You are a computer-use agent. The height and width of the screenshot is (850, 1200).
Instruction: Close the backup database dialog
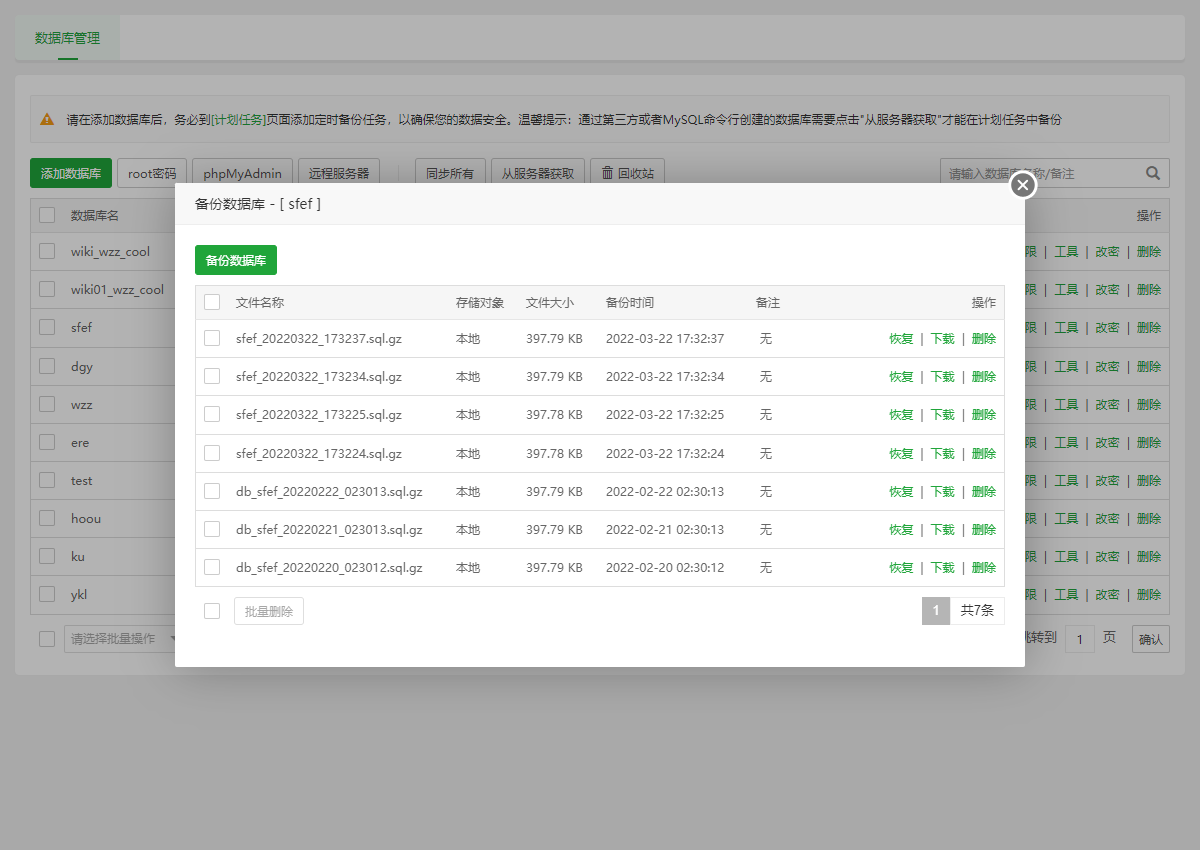(1022, 185)
